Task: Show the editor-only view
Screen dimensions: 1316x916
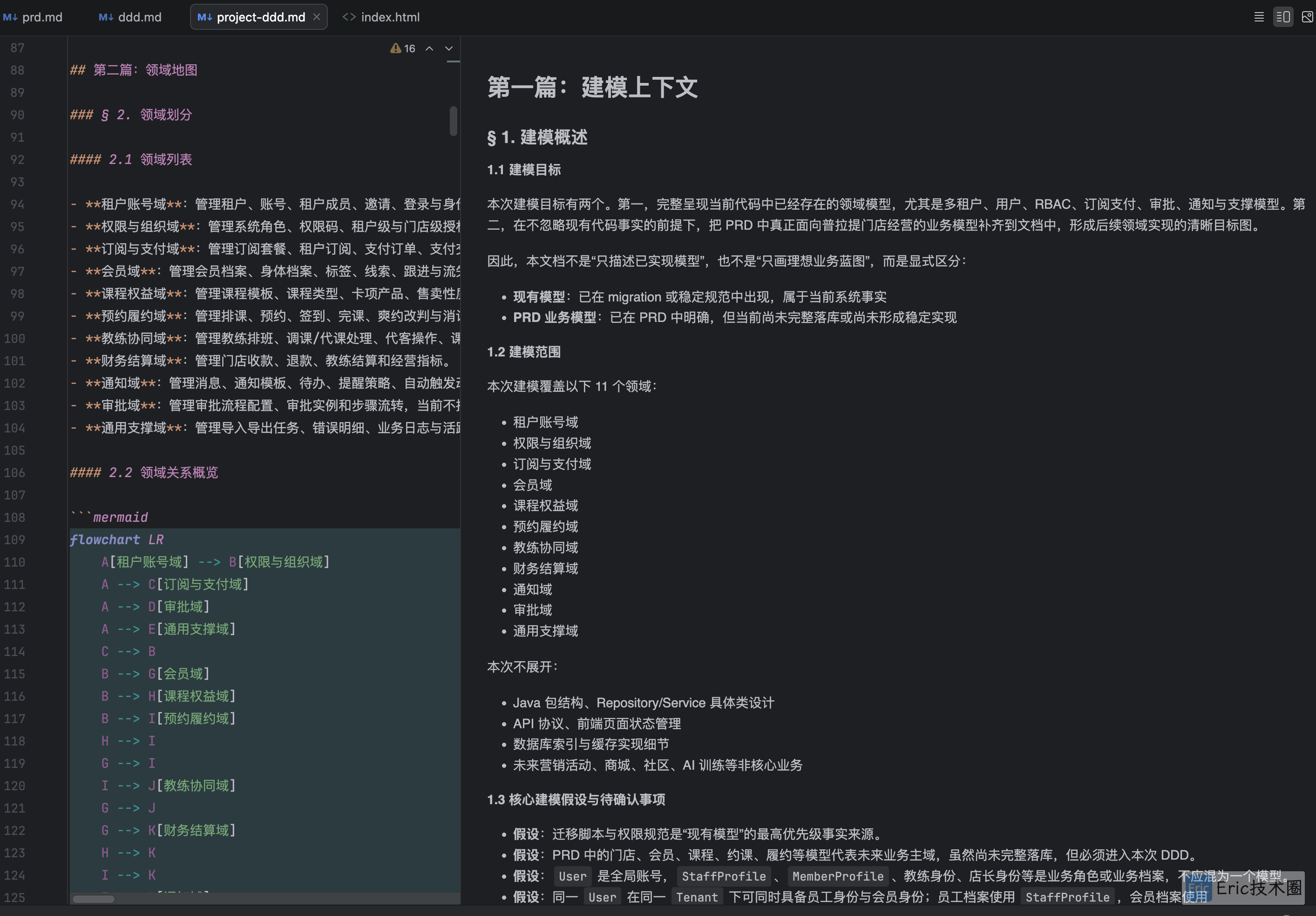Action: [1259, 17]
